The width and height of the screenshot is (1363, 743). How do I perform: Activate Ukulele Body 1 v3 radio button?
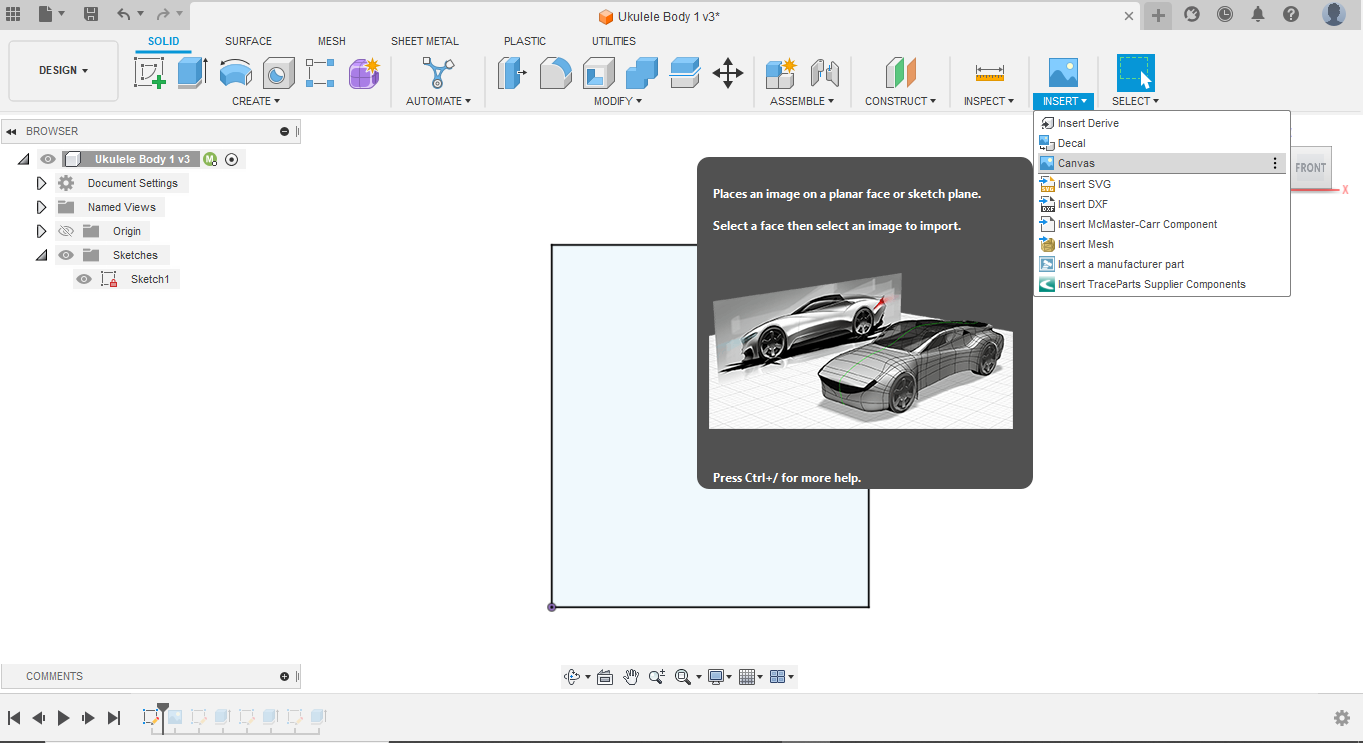232,159
